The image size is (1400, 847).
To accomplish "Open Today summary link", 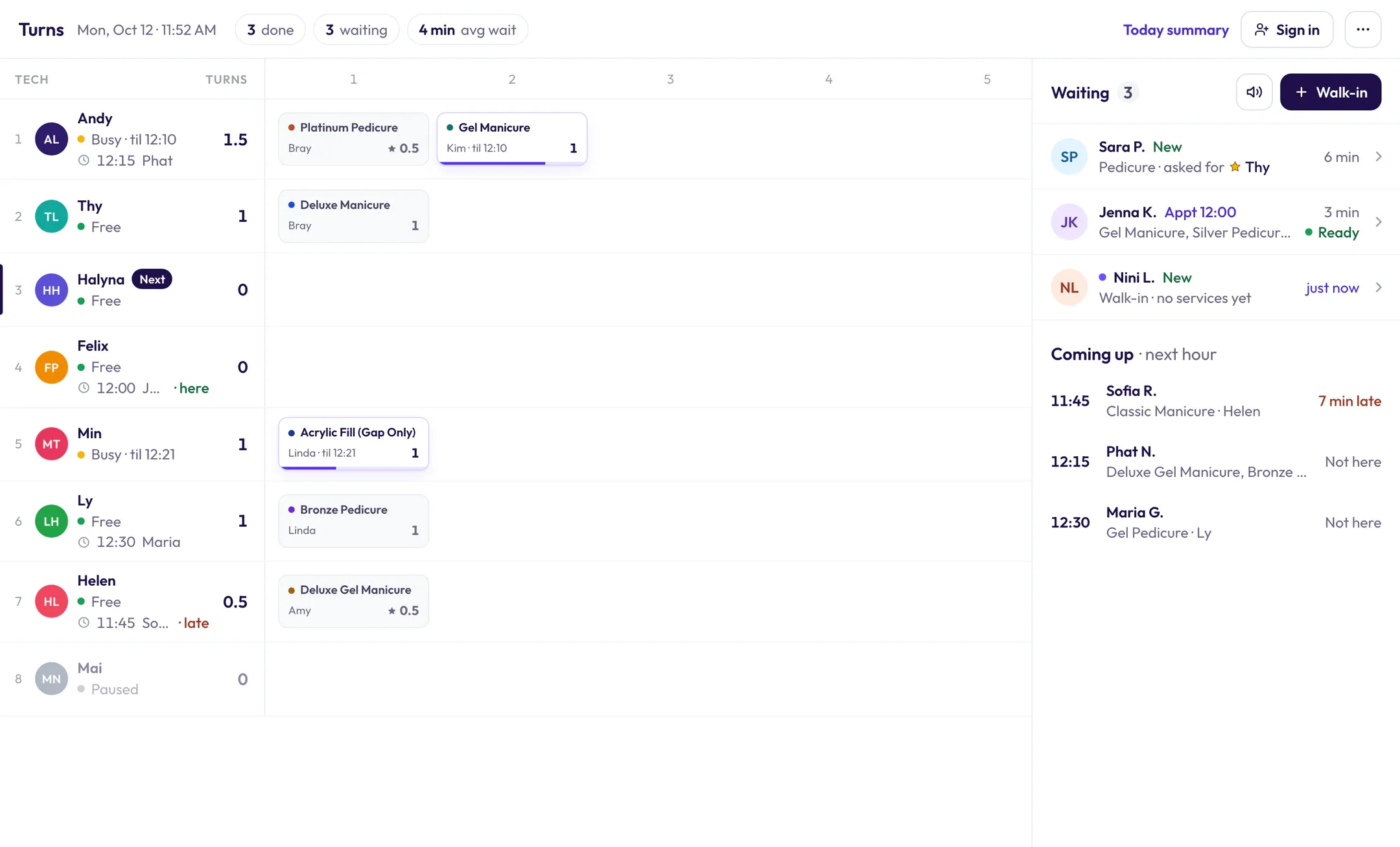I will click(x=1176, y=30).
